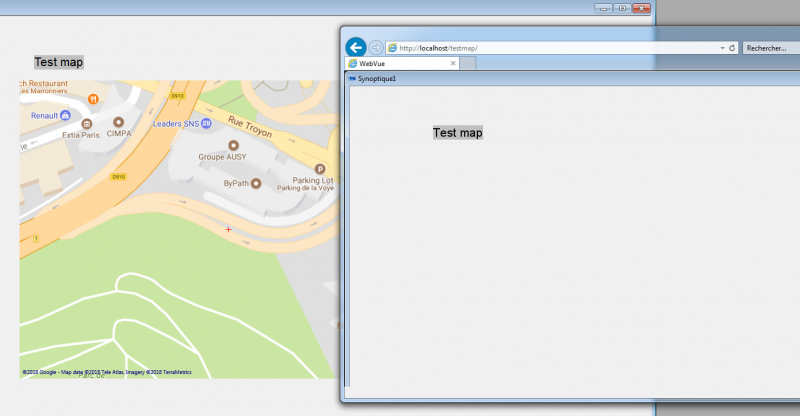The image size is (800, 416).
Task: Click Test map label in browser
Action: pyautogui.click(x=458, y=133)
